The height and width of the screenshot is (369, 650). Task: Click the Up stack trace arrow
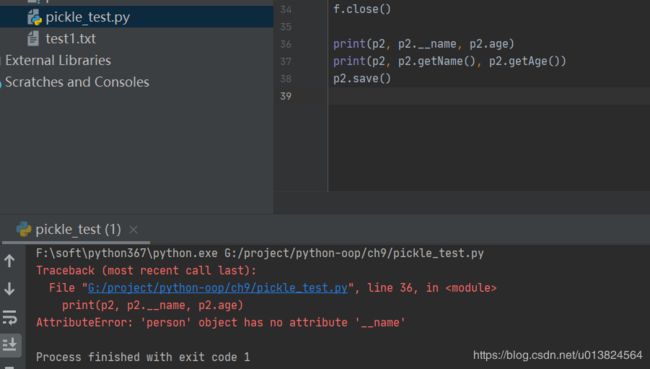10,261
